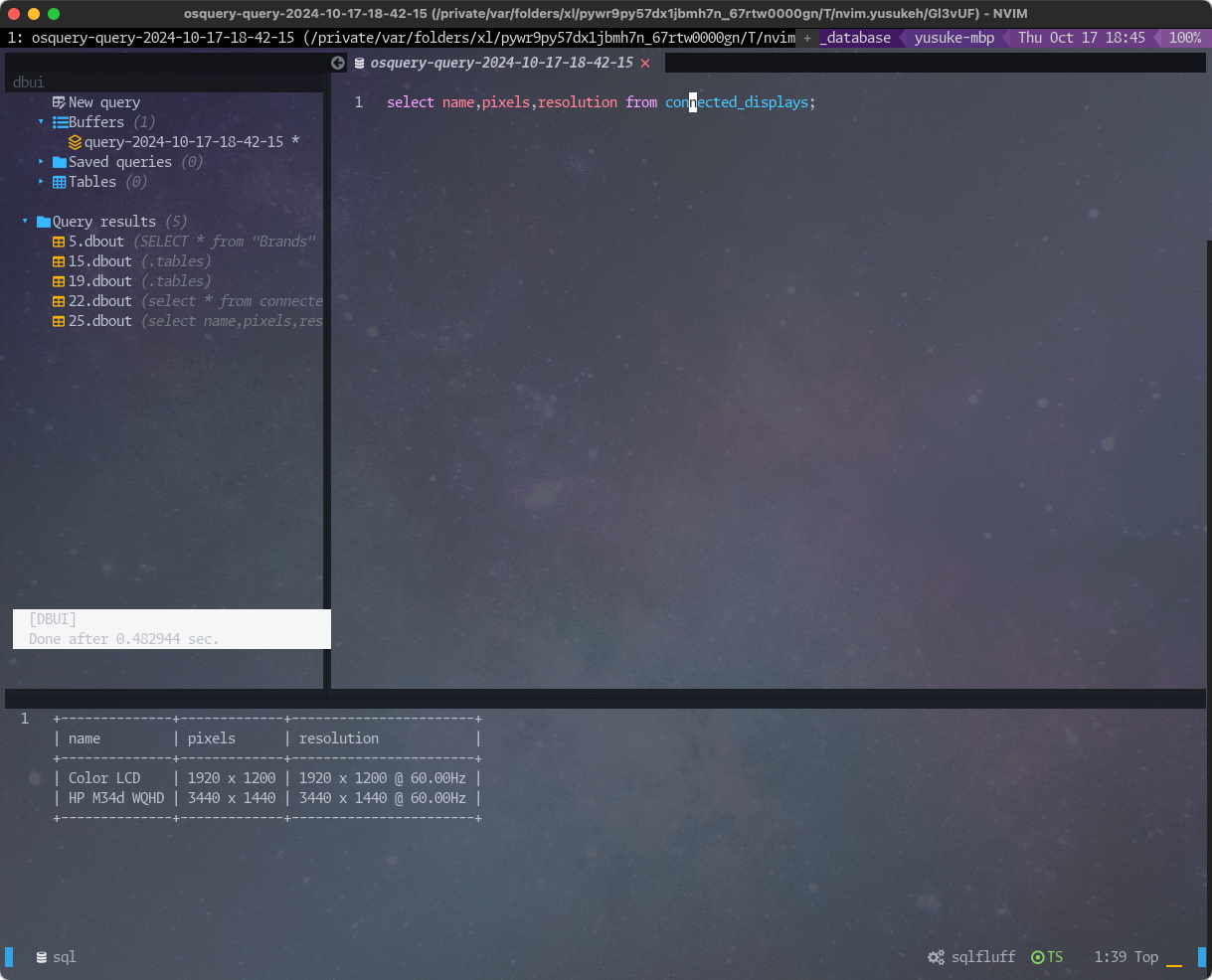
Task: Click the 'from' keyword in the query
Action: (x=641, y=102)
